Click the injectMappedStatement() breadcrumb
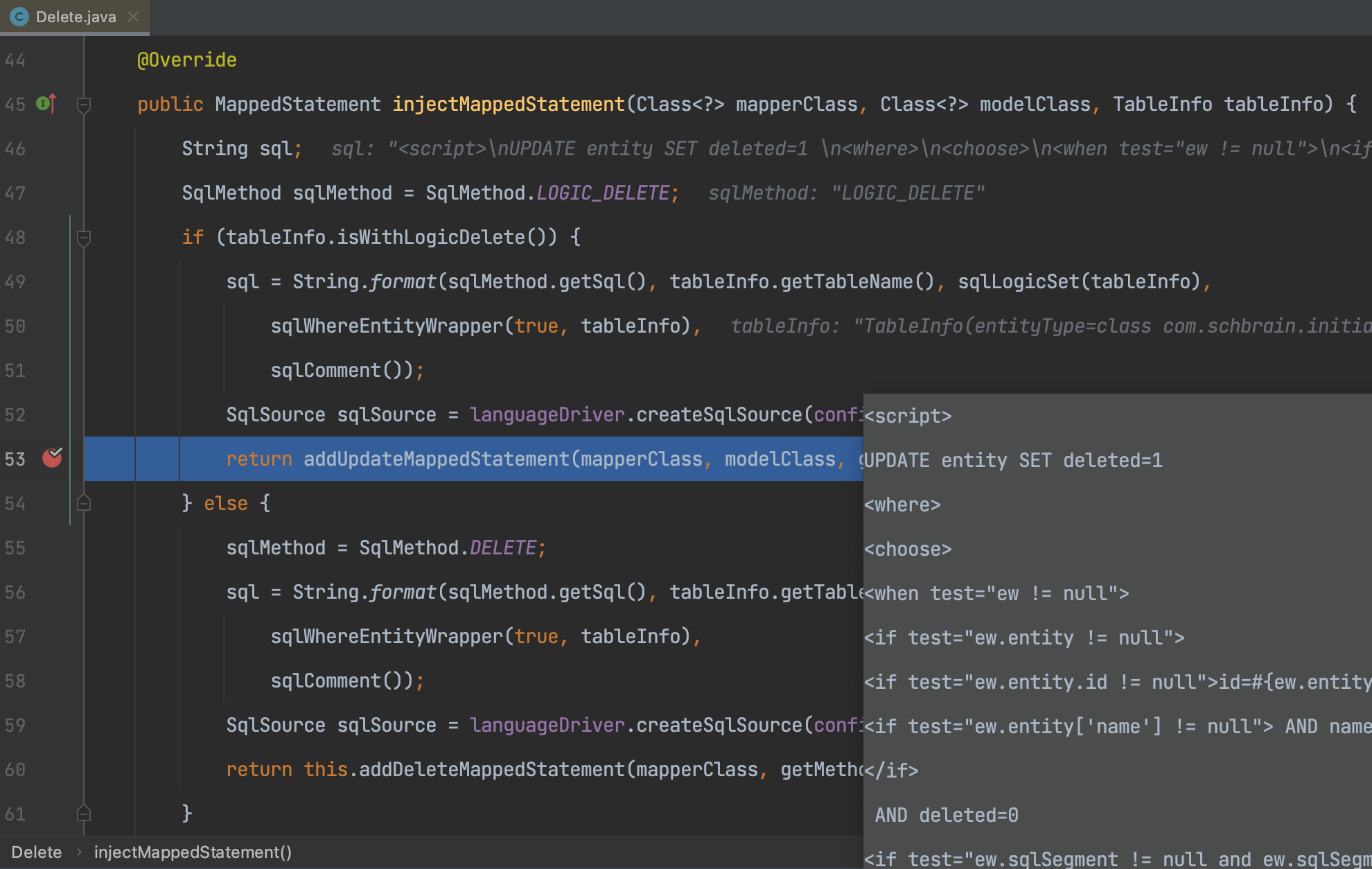1372x869 pixels. point(193,852)
